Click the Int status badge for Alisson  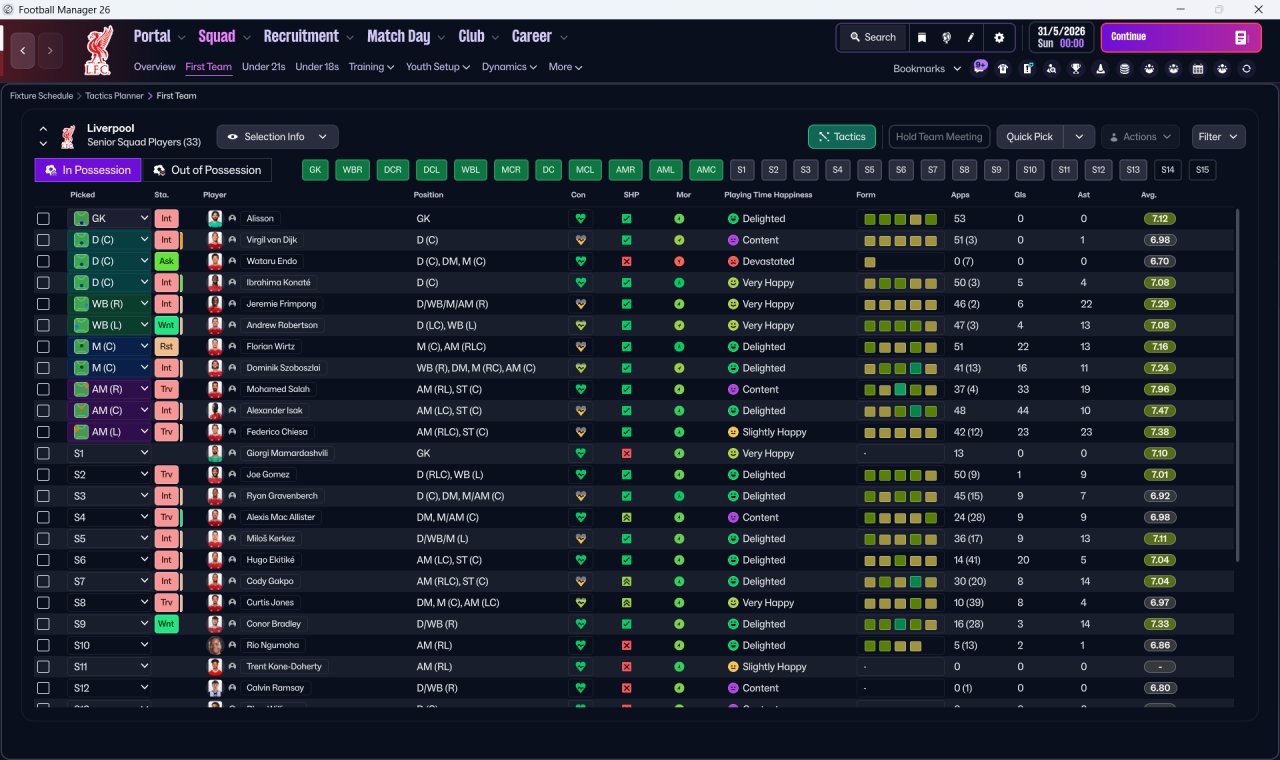pos(167,218)
